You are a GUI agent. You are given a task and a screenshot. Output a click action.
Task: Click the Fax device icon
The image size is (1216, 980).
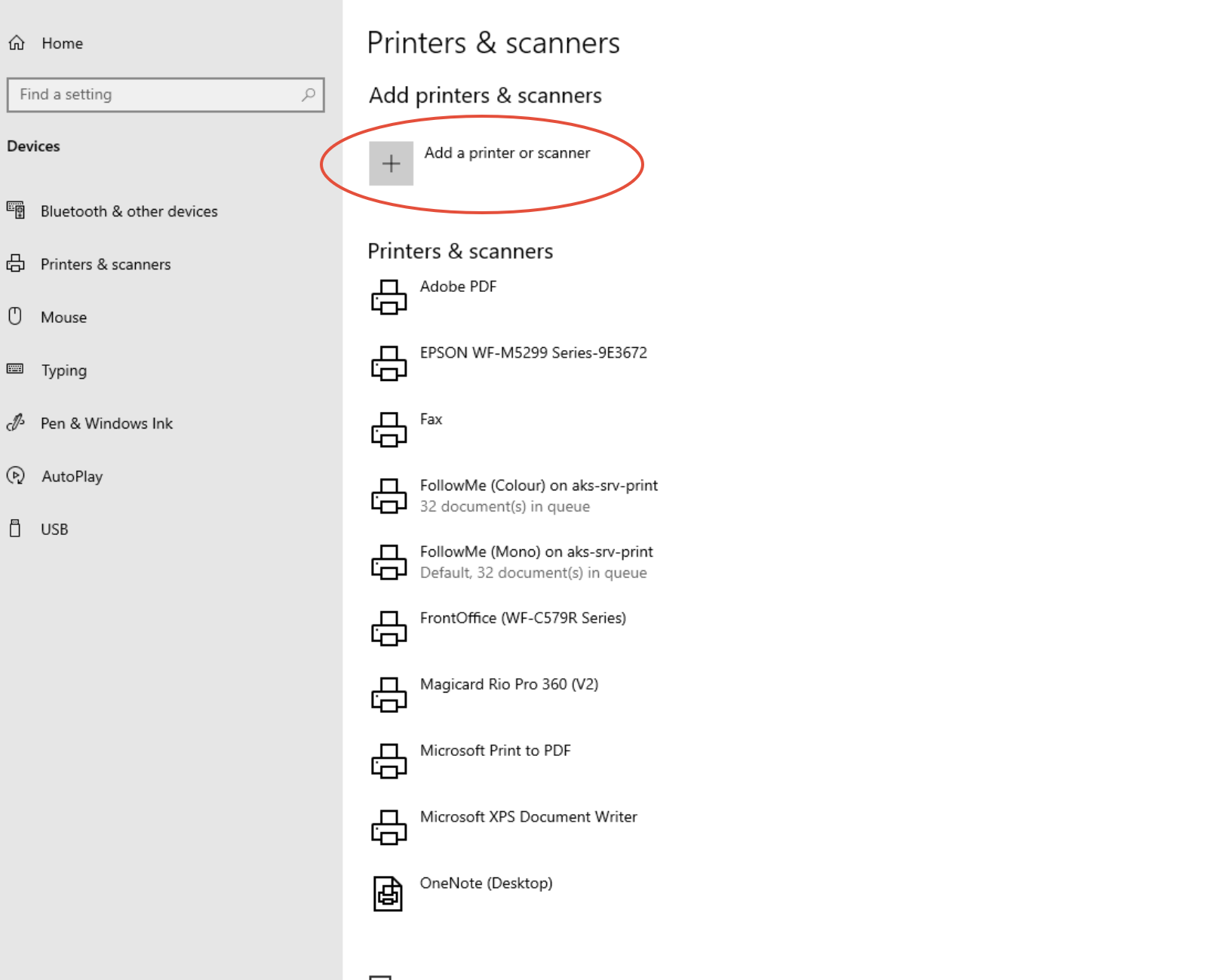coord(388,430)
